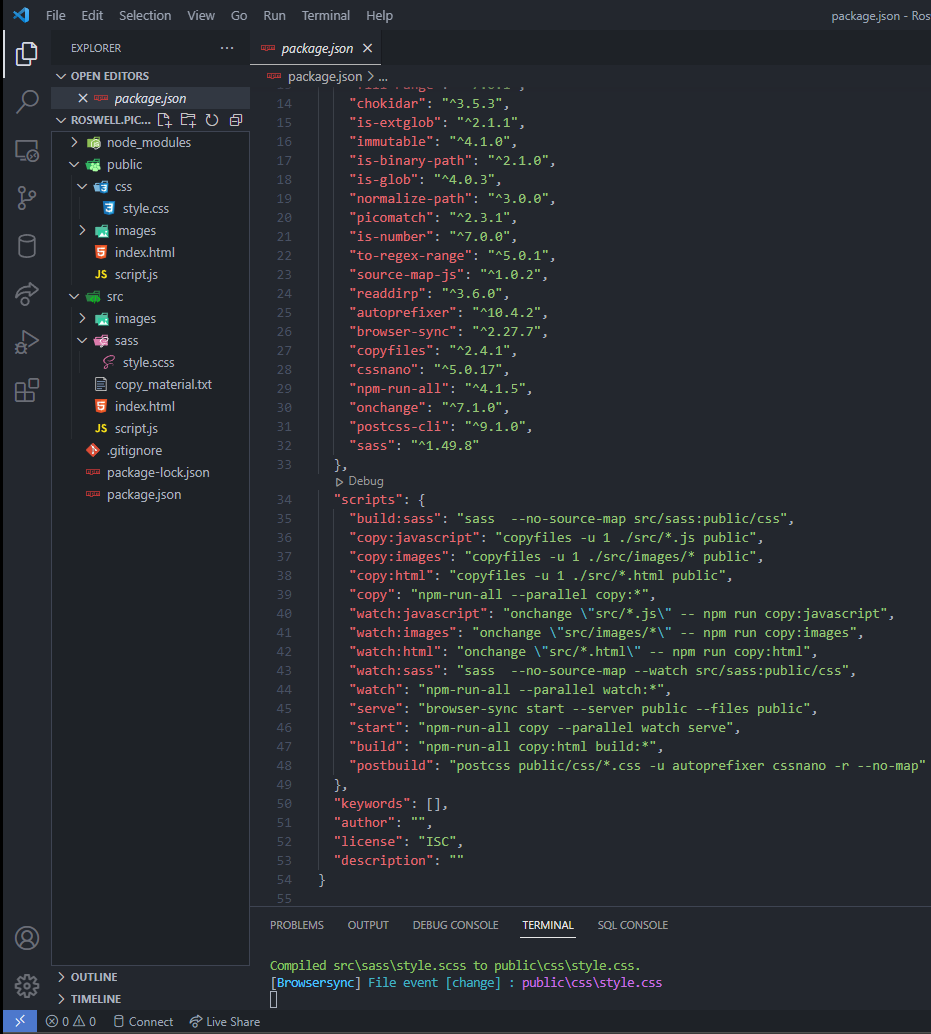Open the Manage settings gear

[x=27, y=984]
